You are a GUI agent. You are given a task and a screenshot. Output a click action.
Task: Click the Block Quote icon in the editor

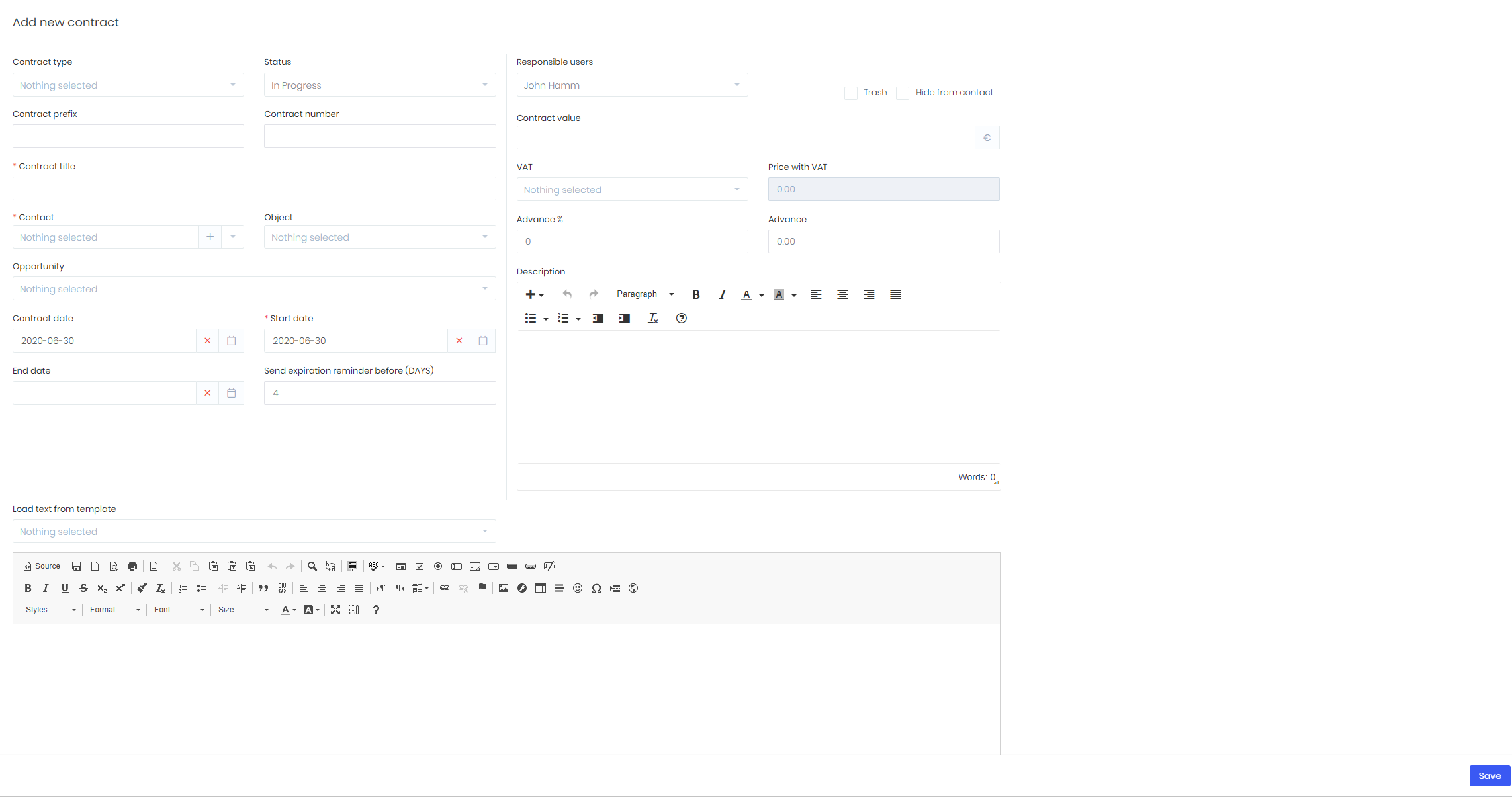click(263, 588)
